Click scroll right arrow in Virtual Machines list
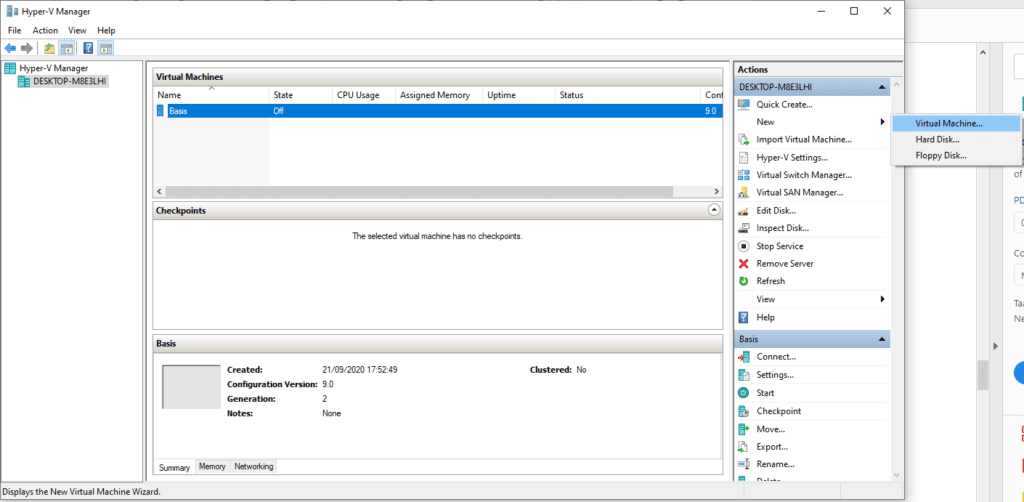Screen dimensions: 1024x502 (x=716, y=191)
